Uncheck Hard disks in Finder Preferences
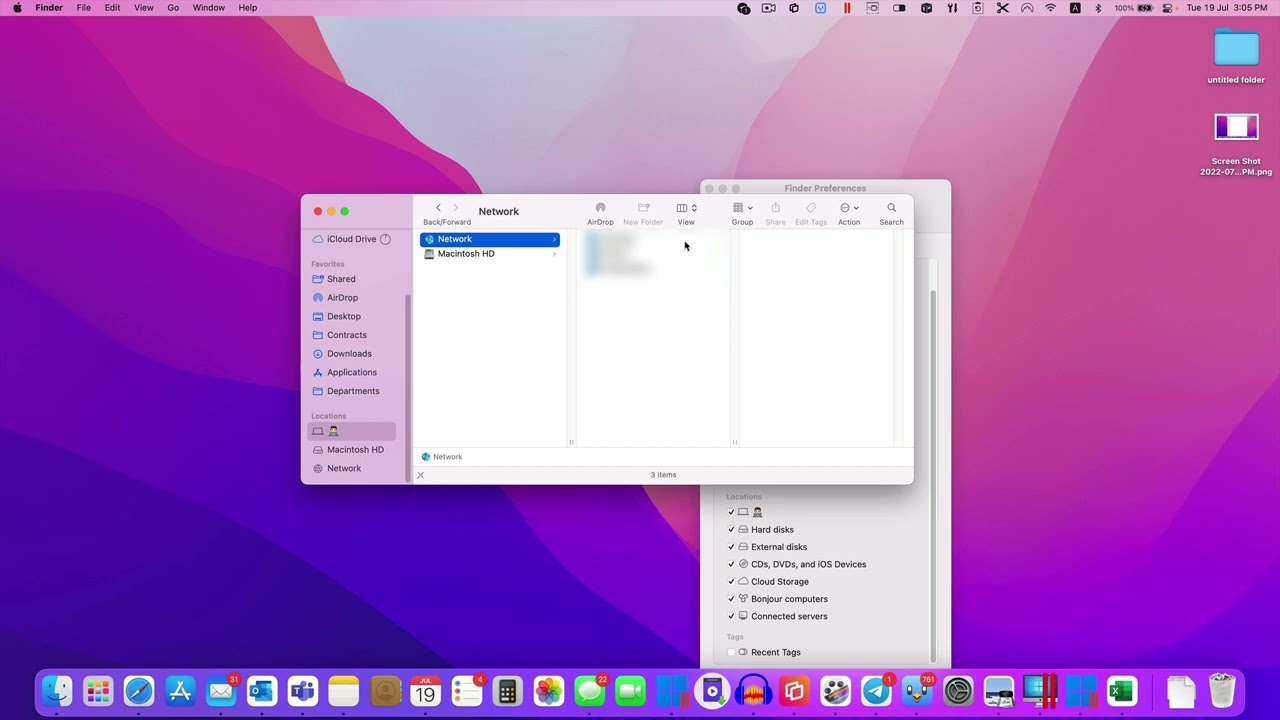The image size is (1280, 720). 731,530
